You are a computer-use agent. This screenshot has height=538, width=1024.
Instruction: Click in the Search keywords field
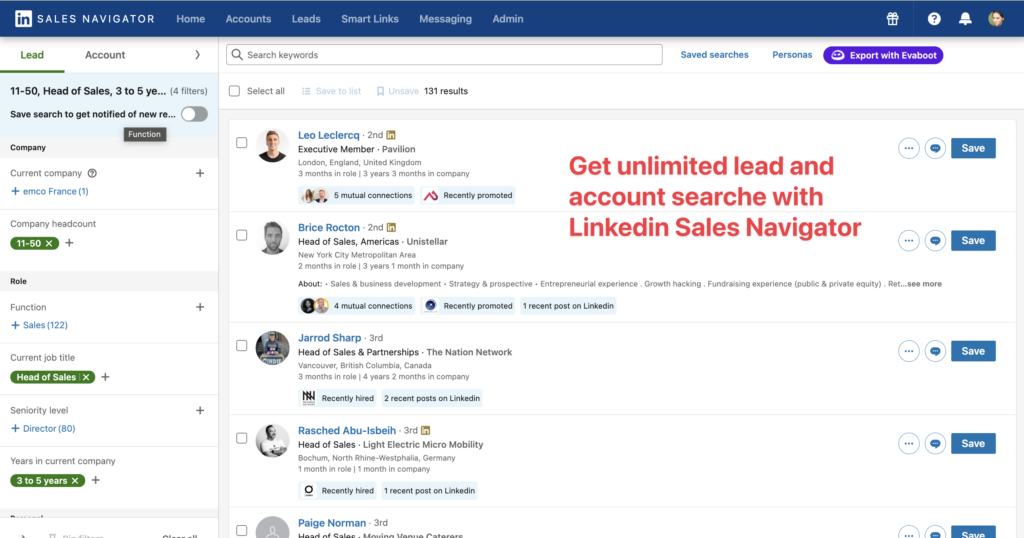tap(444, 55)
